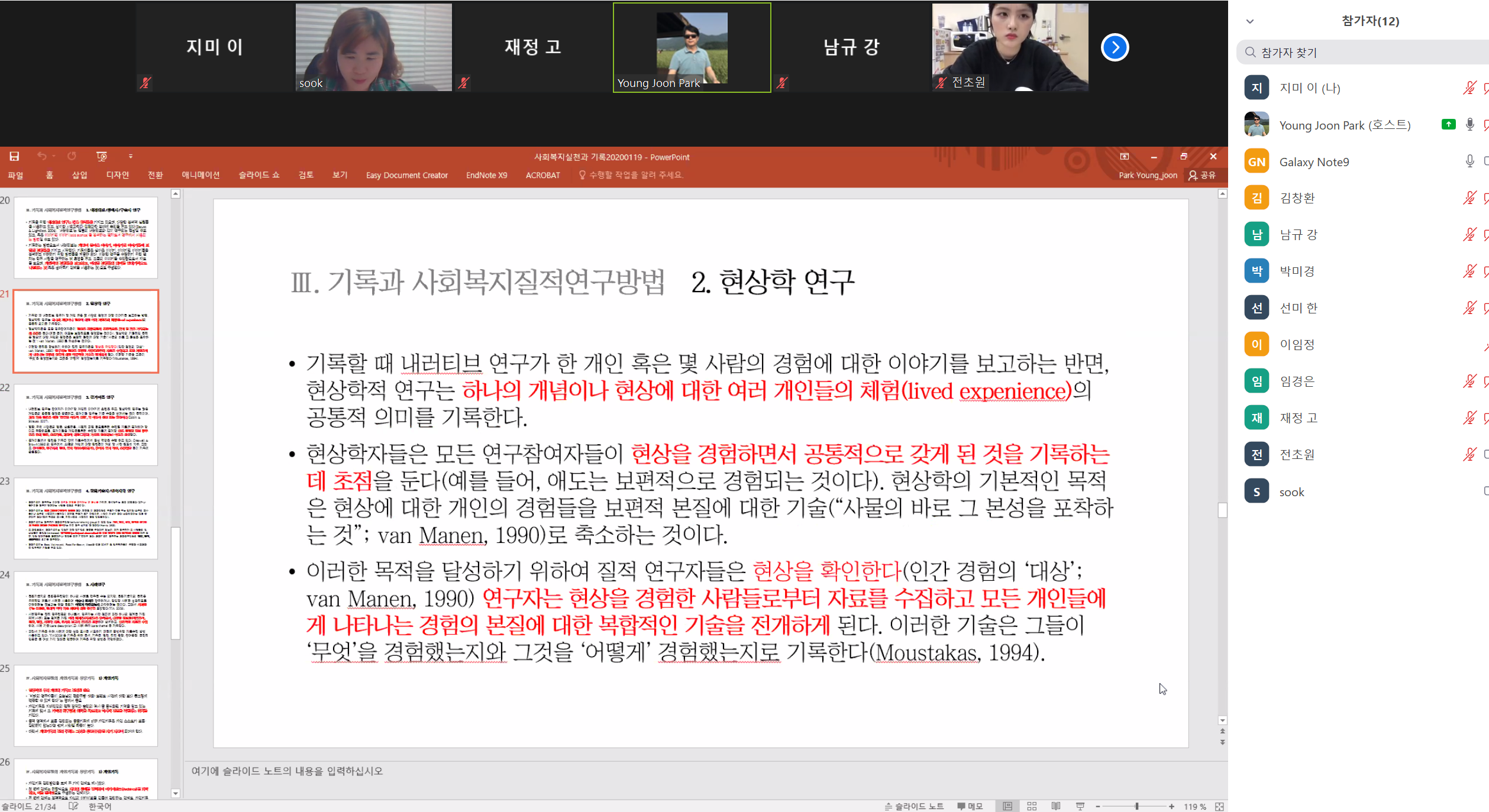1489x812 pixels.
Task: Open the 디자인 ribbon tab
Action: coord(117,175)
